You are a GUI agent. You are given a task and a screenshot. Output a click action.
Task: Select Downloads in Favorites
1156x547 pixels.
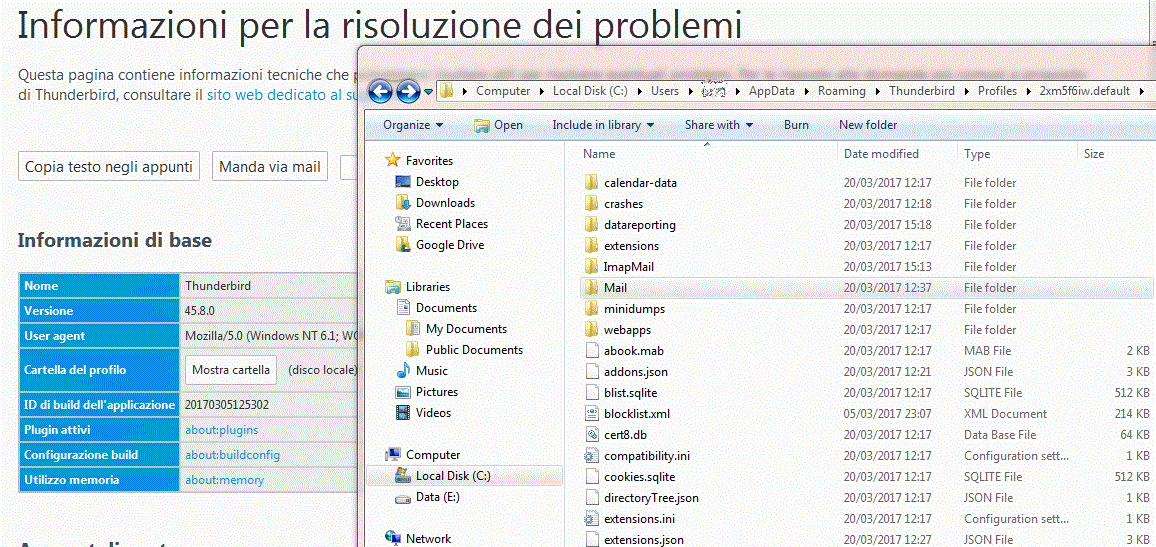click(x=445, y=203)
